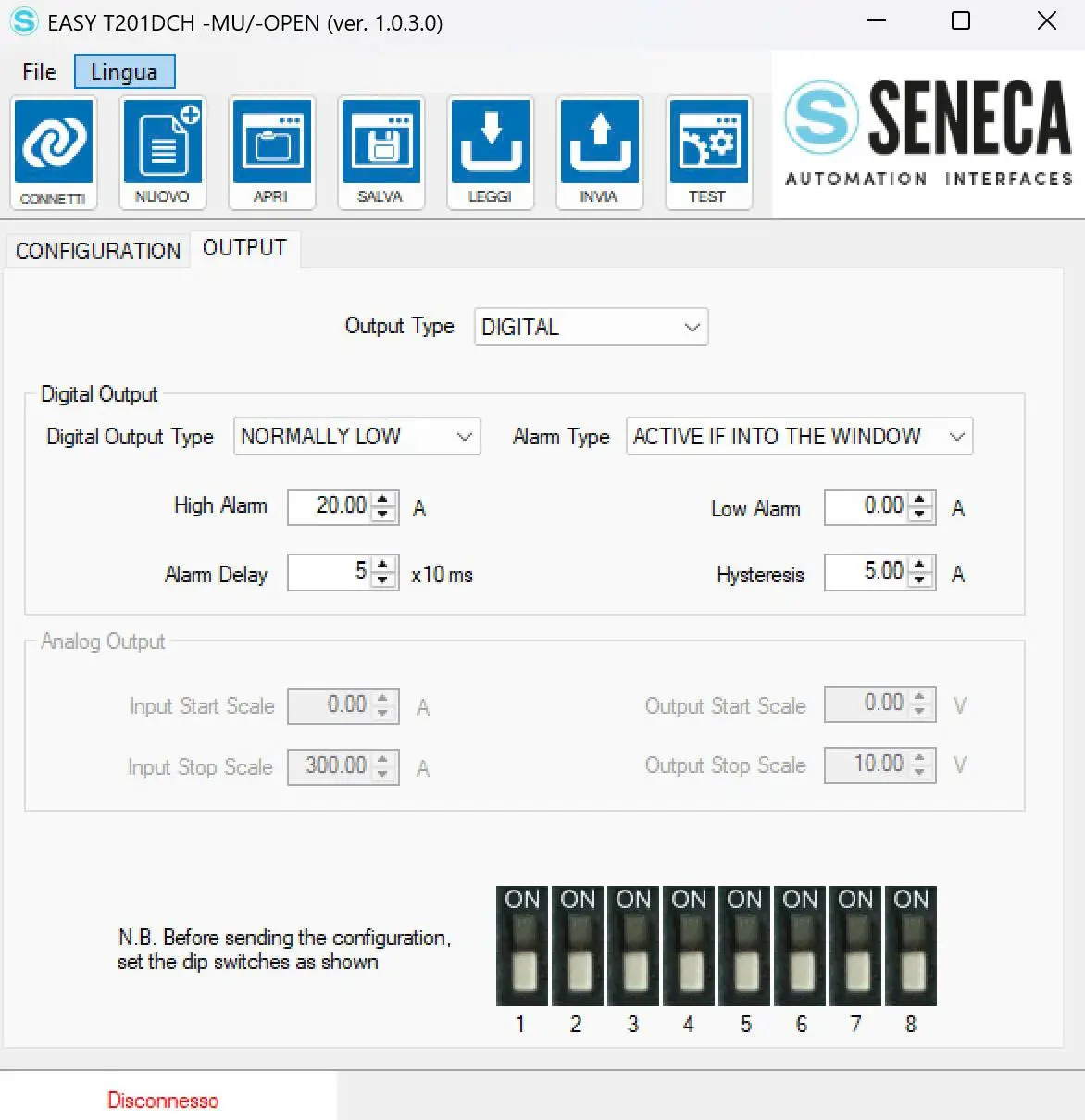Toggle DIP switch 7

855,946
